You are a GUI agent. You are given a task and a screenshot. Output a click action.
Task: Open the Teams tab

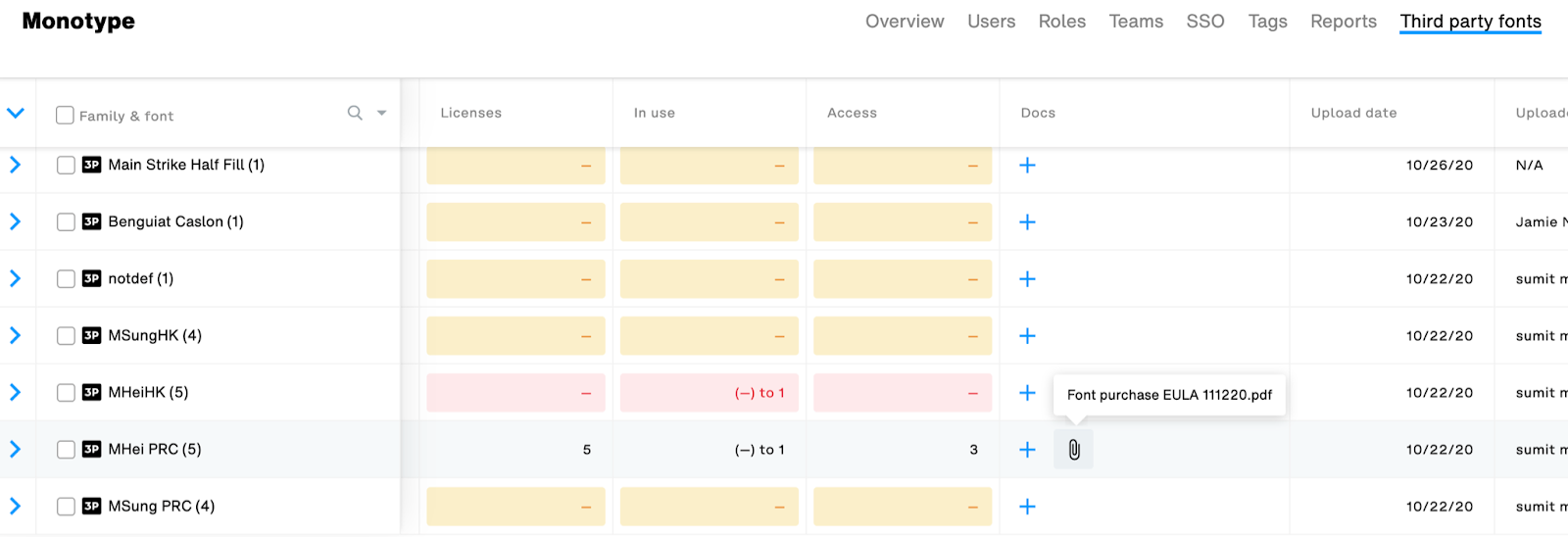point(1136,22)
